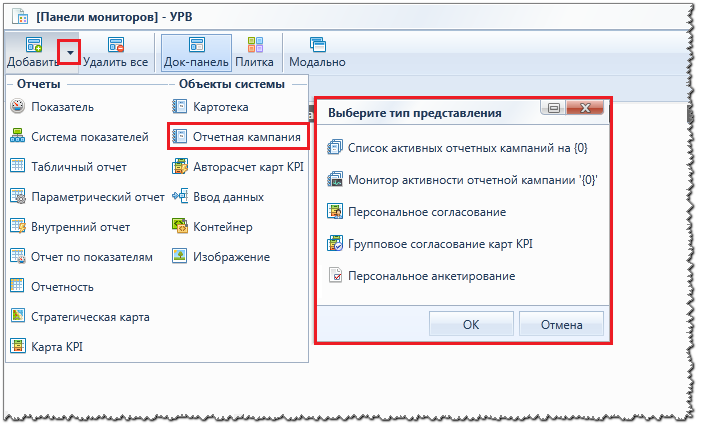Screen dimensions: 703x430
Task: Click the Добавить button label
Action: click(x=32, y=62)
